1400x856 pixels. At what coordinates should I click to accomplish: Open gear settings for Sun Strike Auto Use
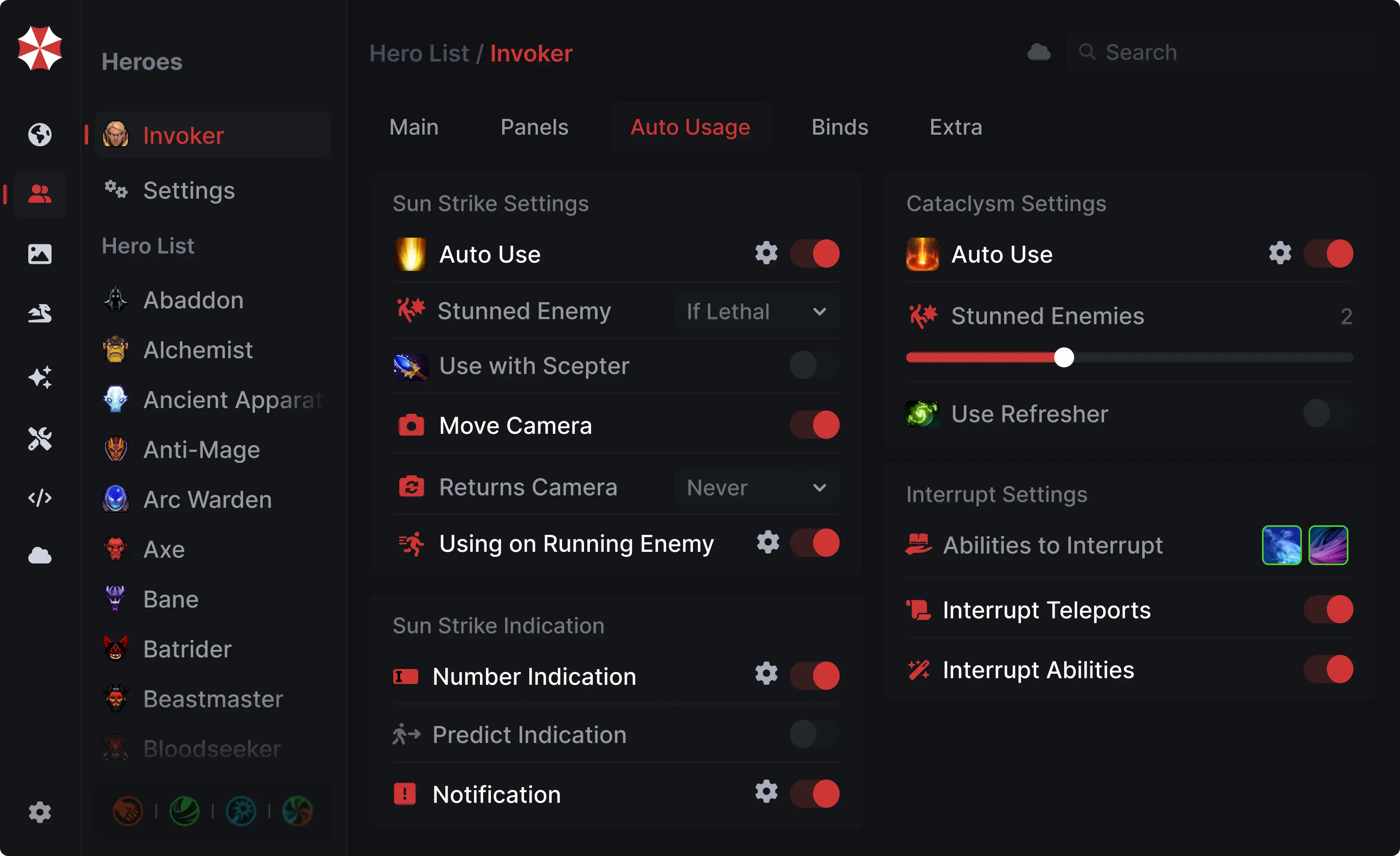[x=766, y=253]
